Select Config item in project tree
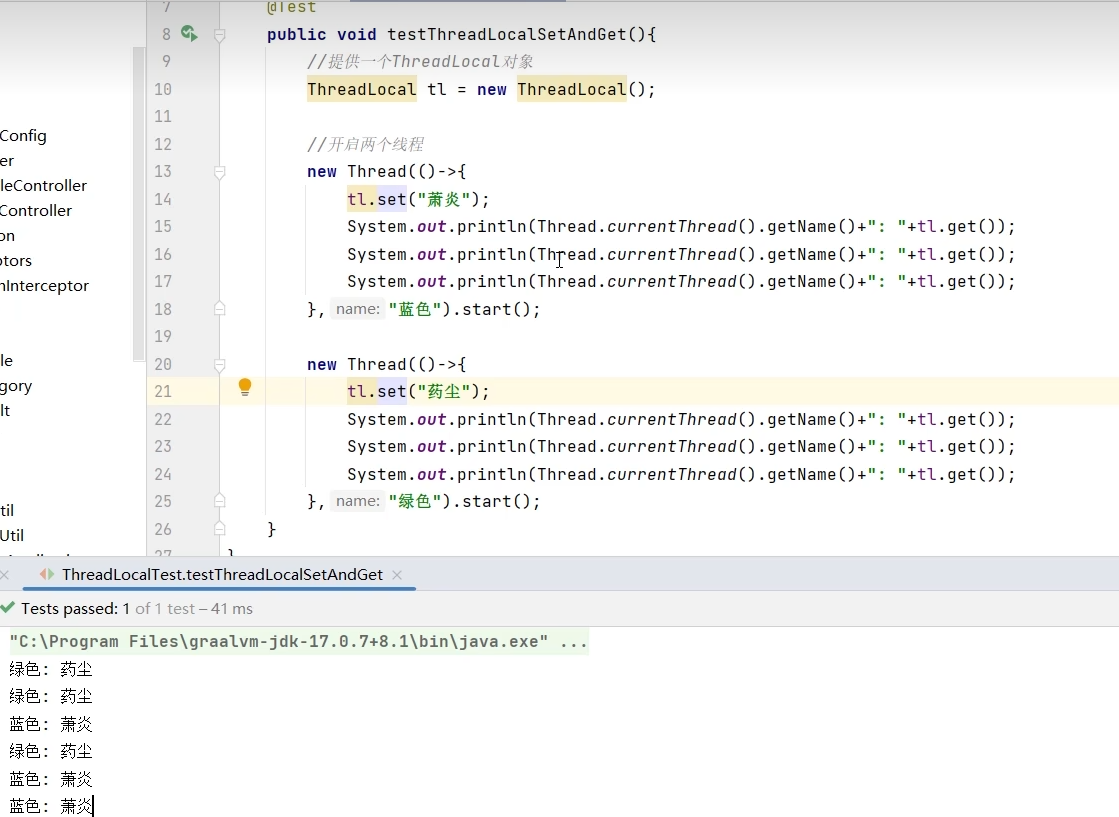The height and width of the screenshot is (817, 1119). pos(24,136)
